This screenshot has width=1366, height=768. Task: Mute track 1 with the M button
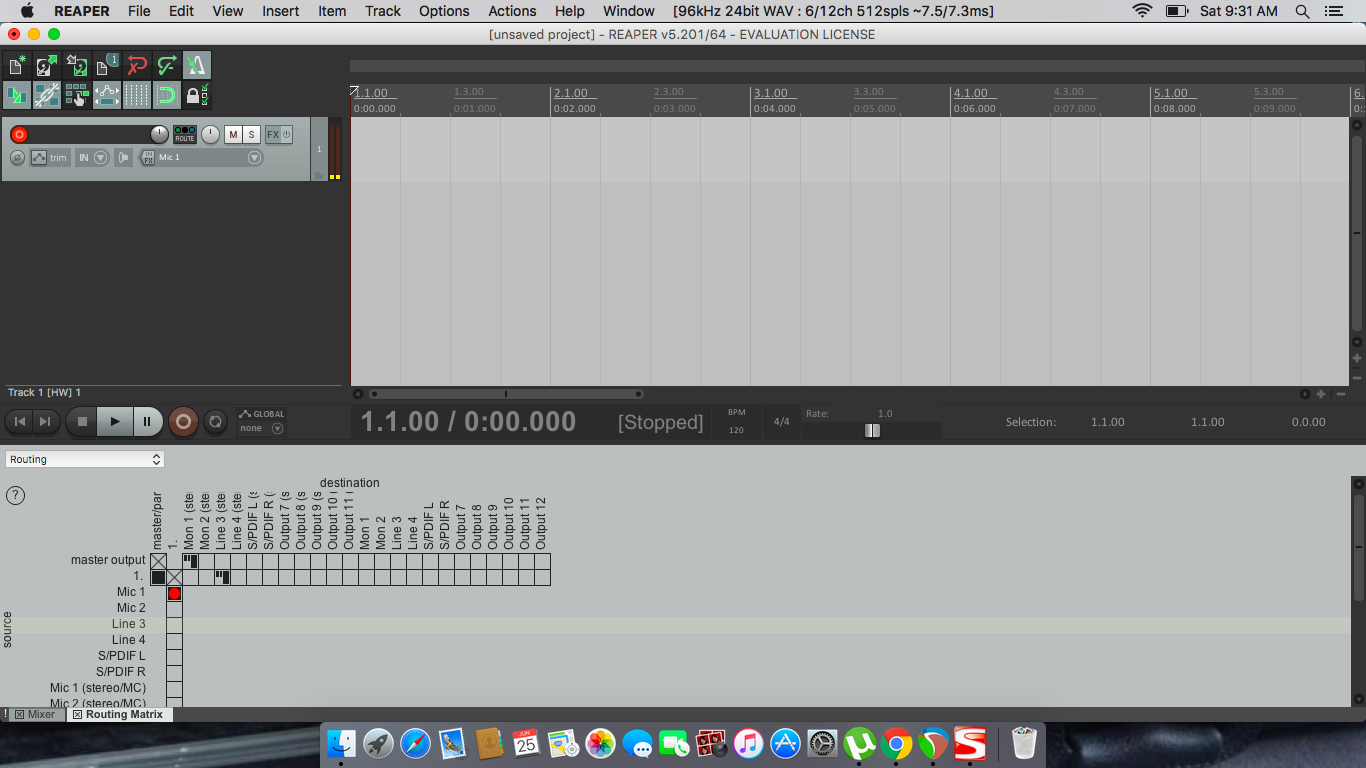[x=233, y=135]
